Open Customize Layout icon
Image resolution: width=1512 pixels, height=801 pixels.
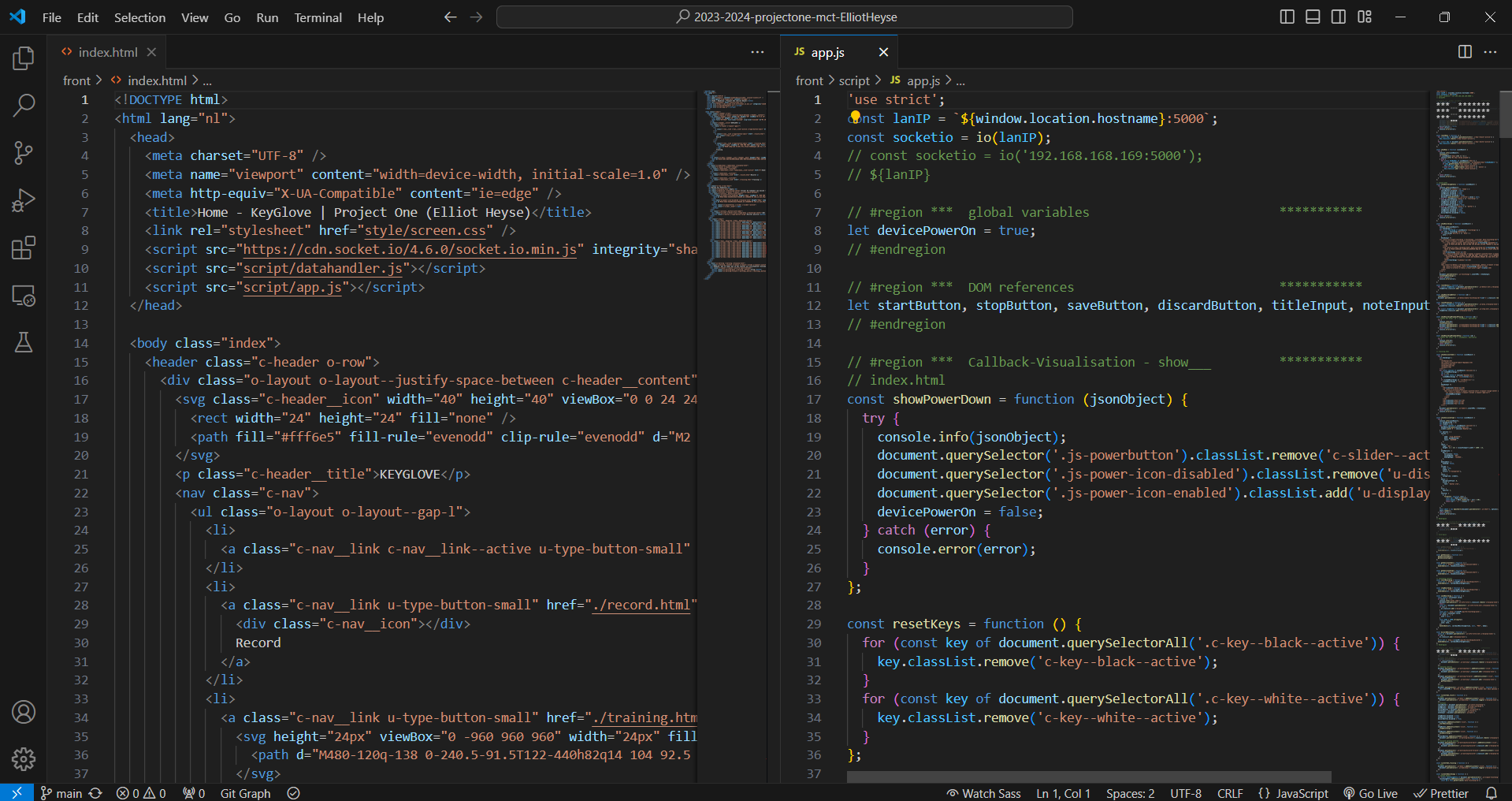[x=1365, y=17]
